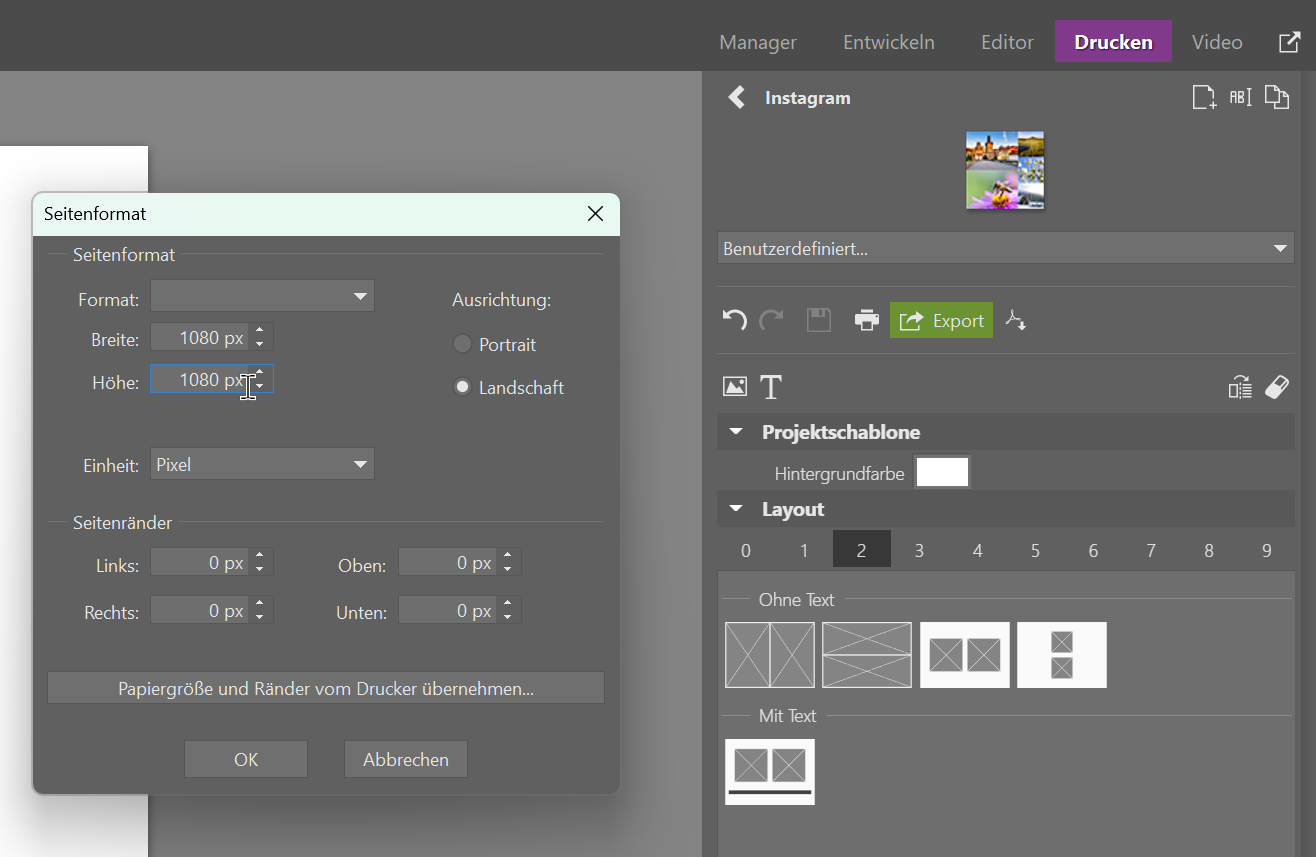Click the white Hintergrundfarbe swatch
The image size is (1316, 857).
point(942,473)
